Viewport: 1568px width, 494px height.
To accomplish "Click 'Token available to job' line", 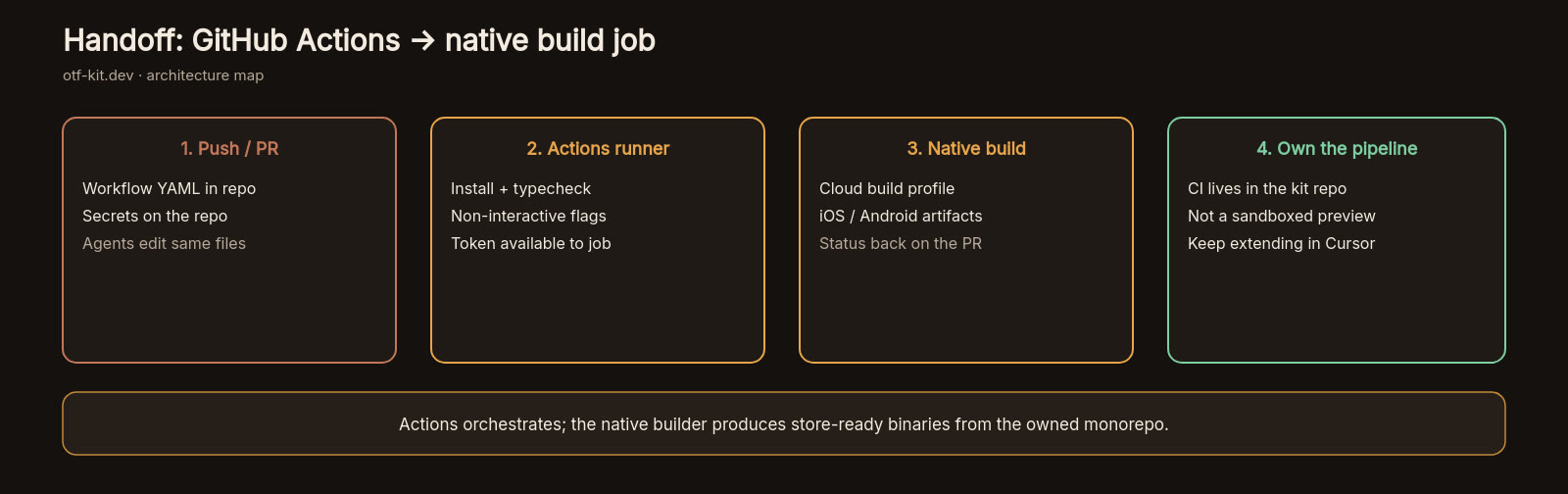I will pos(530,243).
